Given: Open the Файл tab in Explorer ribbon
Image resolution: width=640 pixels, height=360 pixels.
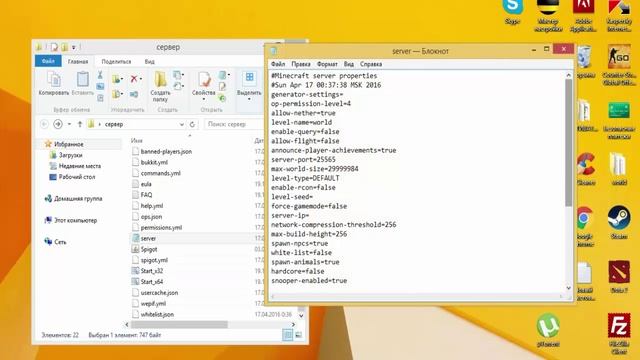Looking at the screenshot, I should (x=48, y=61).
